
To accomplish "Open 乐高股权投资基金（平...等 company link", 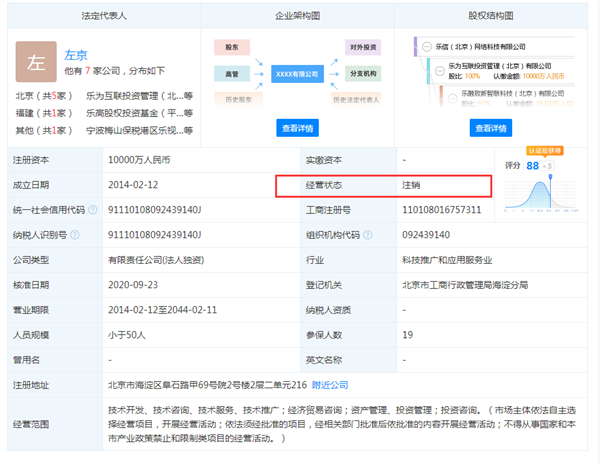I will (139, 113).
